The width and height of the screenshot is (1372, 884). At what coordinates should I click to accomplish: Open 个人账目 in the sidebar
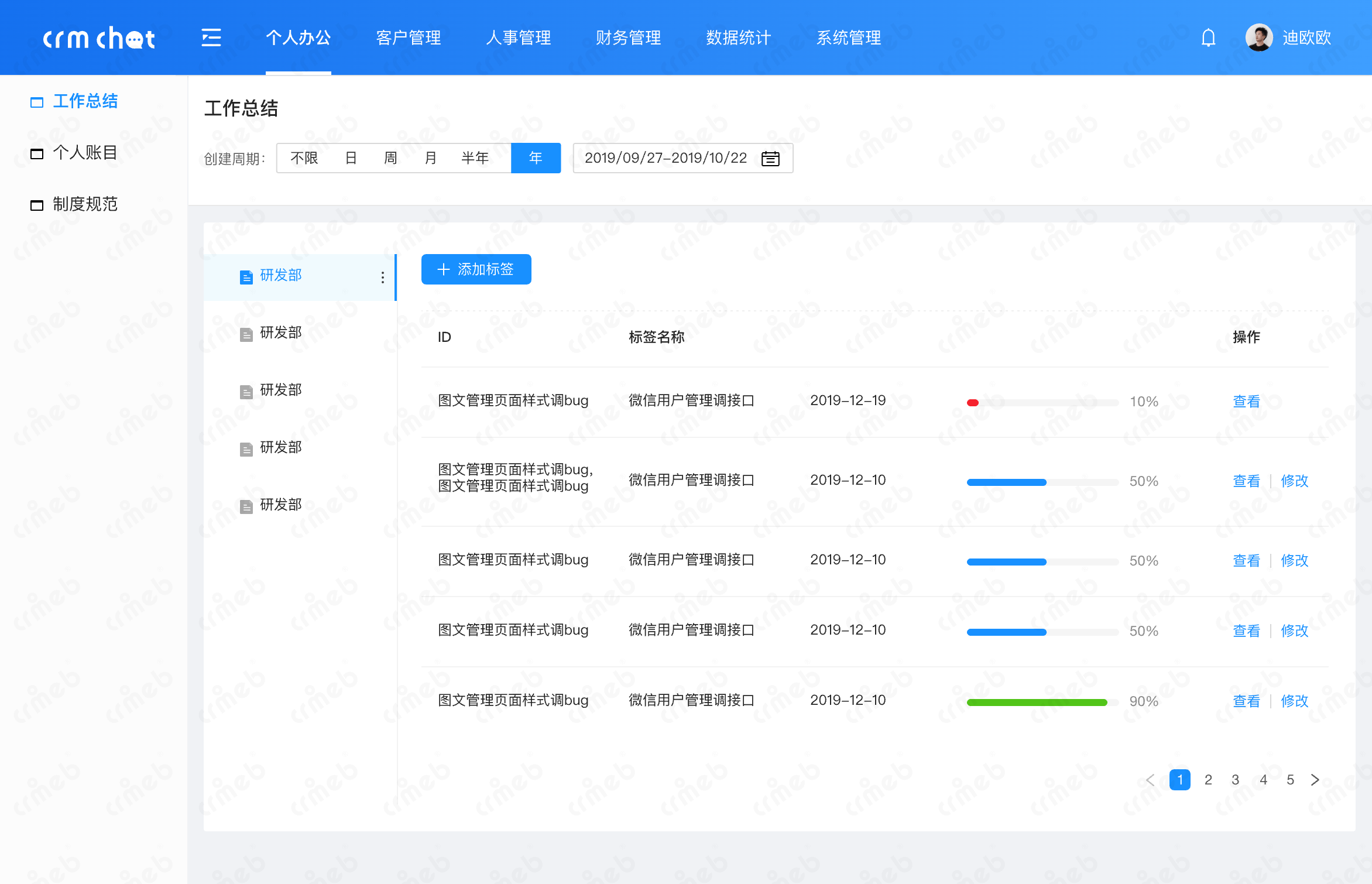click(x=85, y=153)
